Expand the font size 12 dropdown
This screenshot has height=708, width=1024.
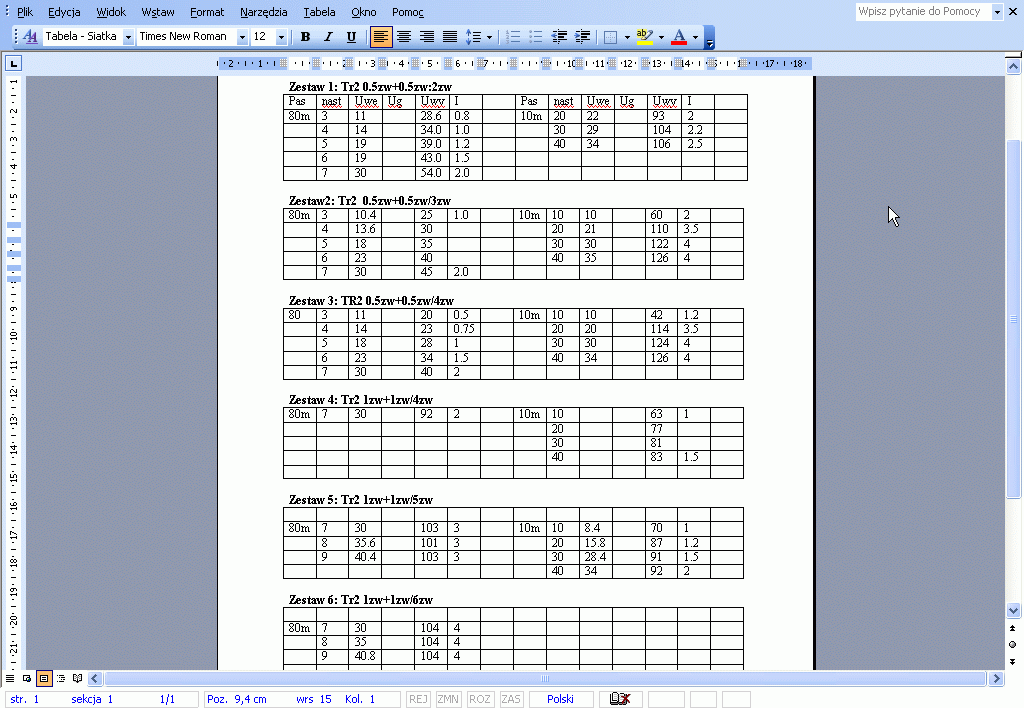281,37
